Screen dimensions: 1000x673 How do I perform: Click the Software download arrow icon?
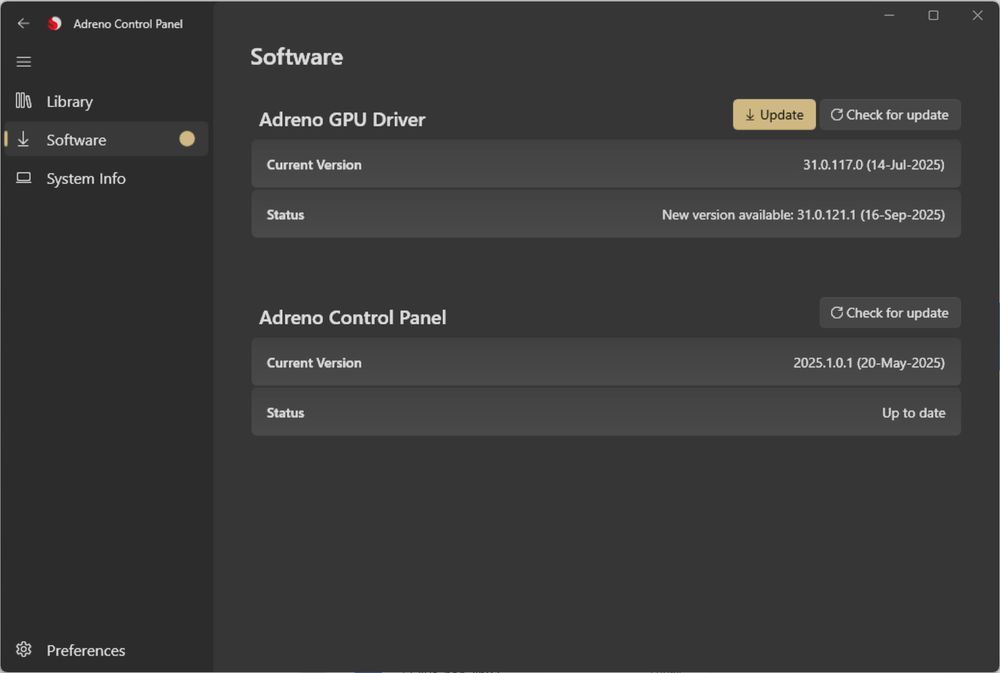pyautogui.click(x=23, y=139)
